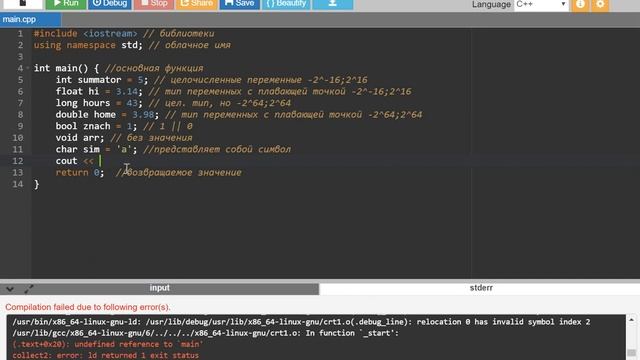Click 'long hours' declaration text
This screenshot has height=360, width=640.
pos(83,103)
